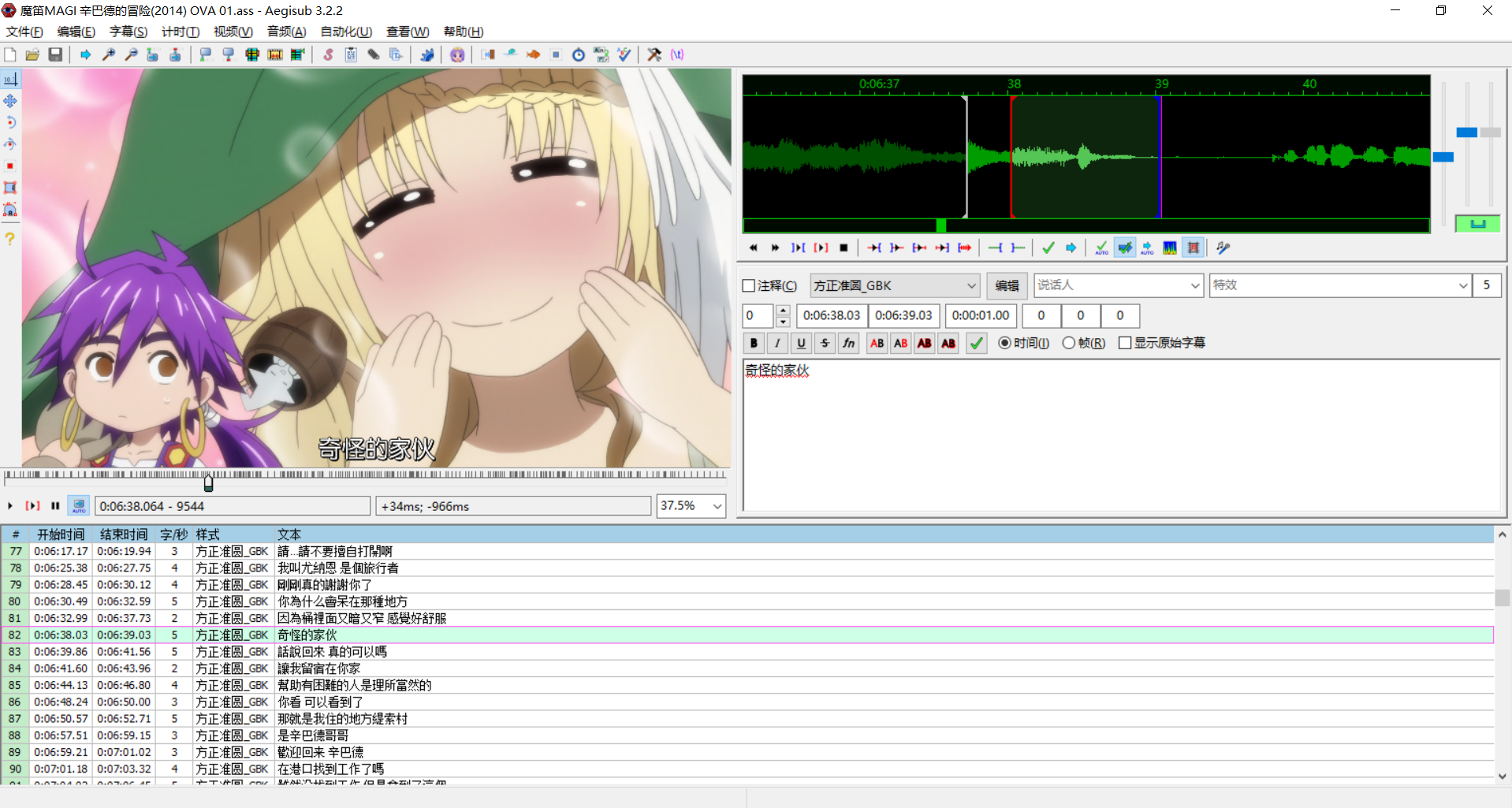Open Options with the hammer icon
The image size is (1512, 808).
tap(654, 54)
